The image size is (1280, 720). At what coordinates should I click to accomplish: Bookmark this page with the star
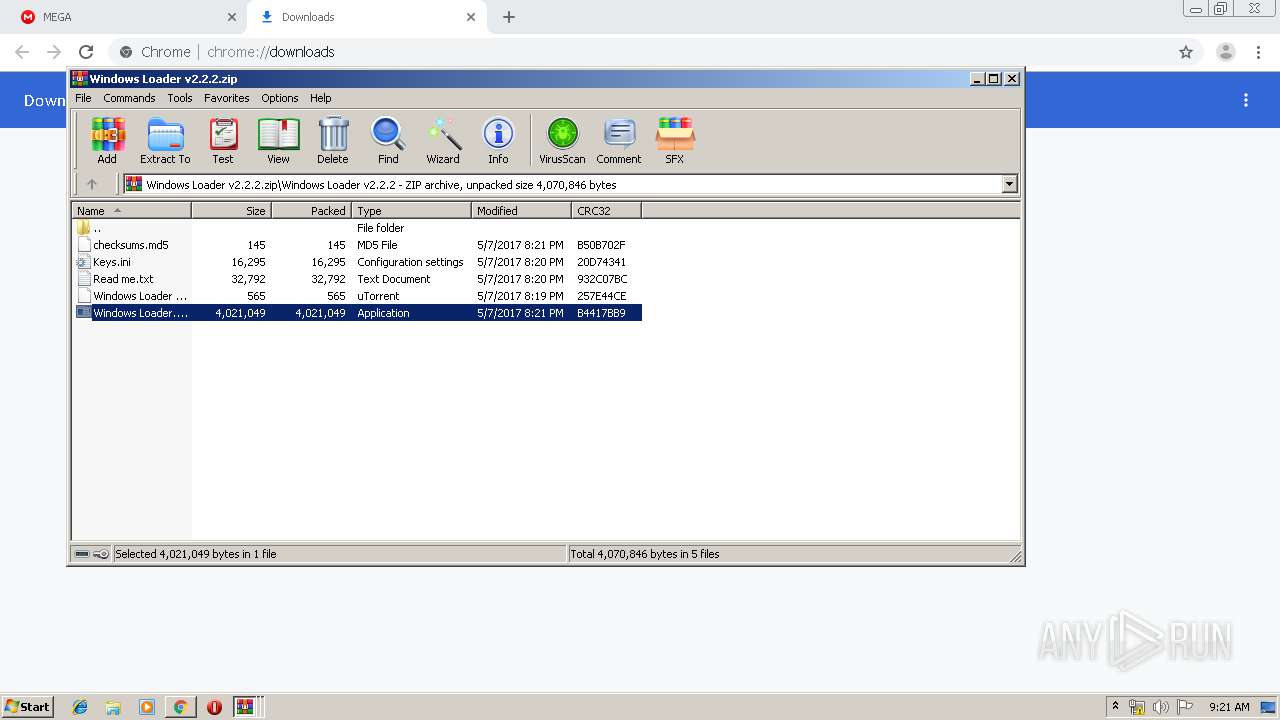point(1186,52)
